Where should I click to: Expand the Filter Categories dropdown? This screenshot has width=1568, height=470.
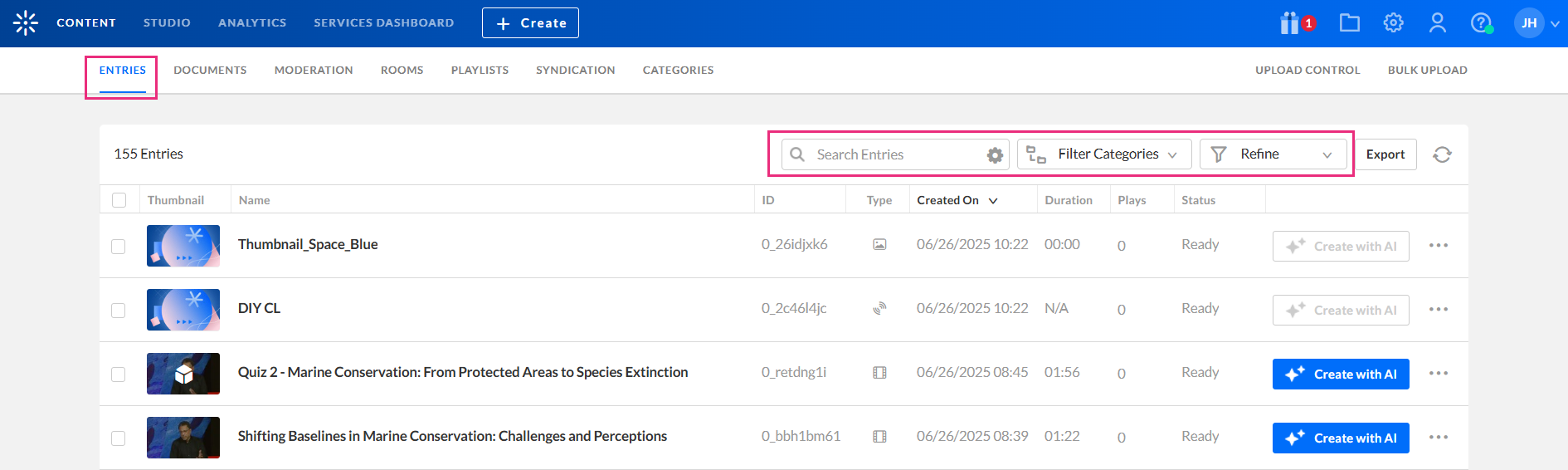(1104, 154)
